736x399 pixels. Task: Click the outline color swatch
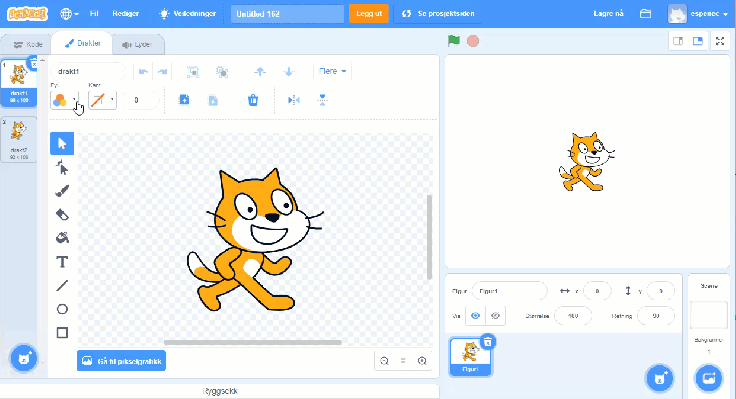(98, 100)
